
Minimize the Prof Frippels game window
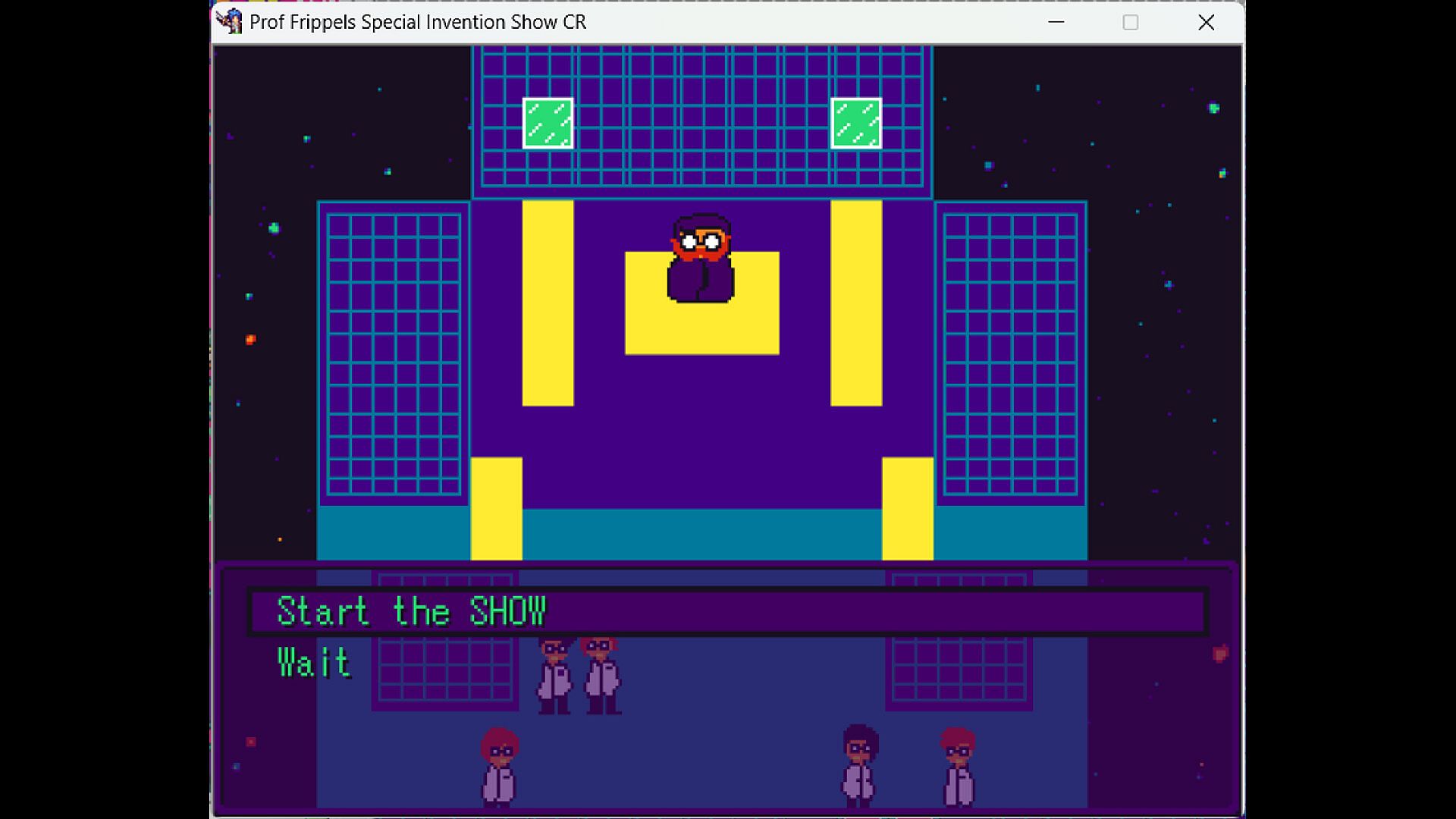(1056, 22)
